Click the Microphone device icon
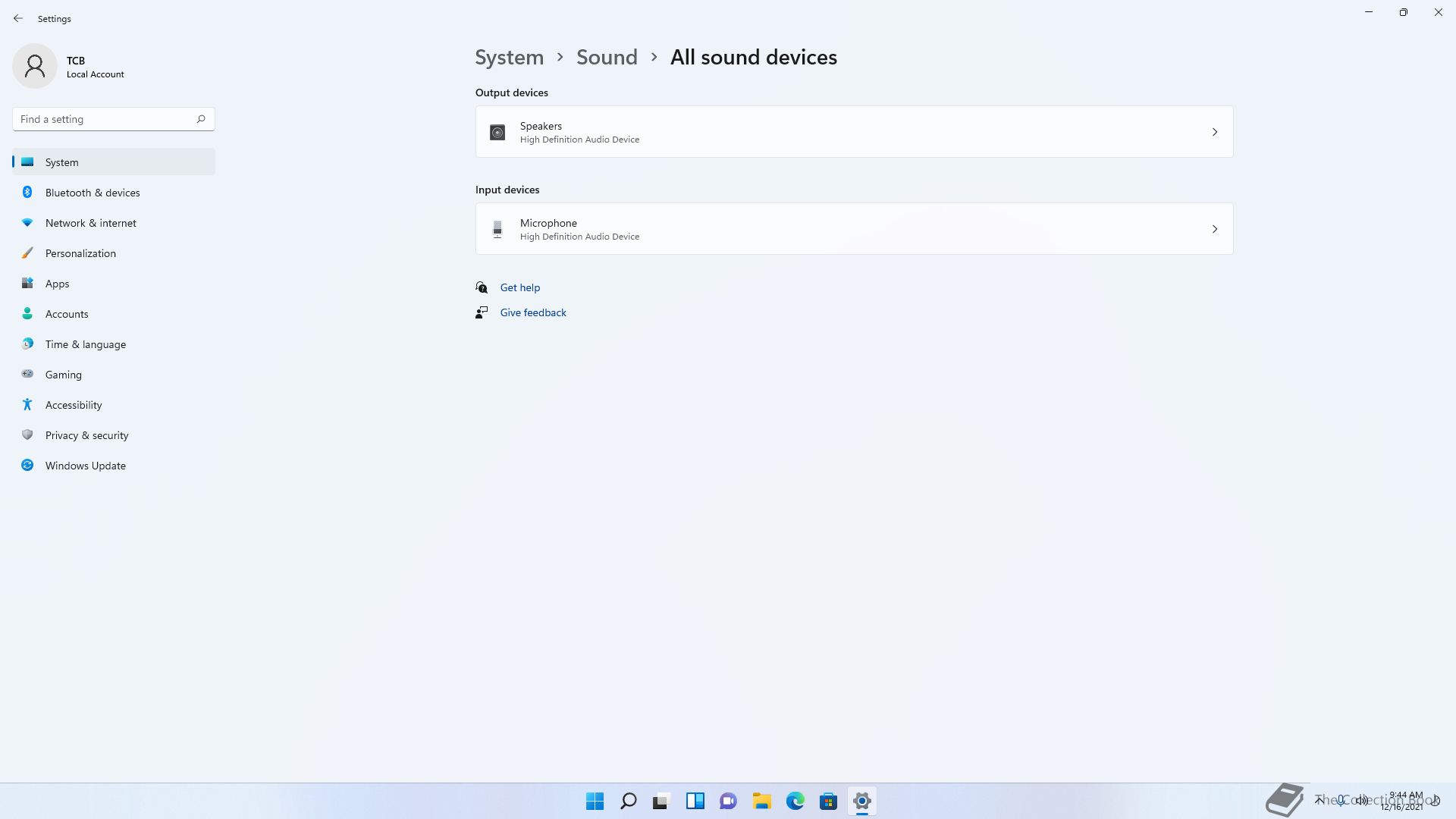This screenshot has width=1456, height=819. 497,229
